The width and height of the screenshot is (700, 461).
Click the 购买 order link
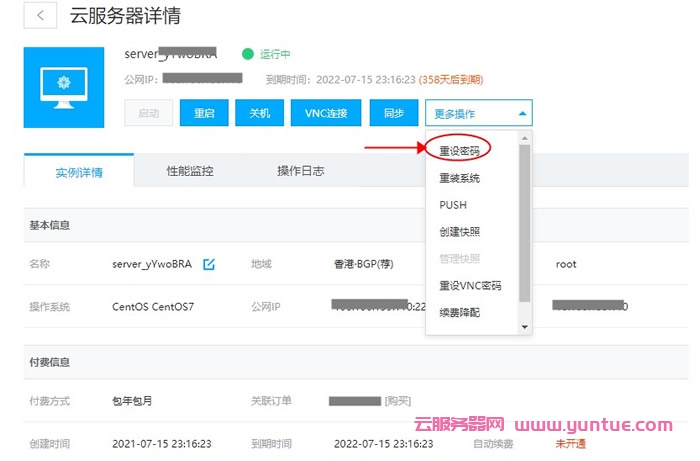pyautogui.click(x=397, y=401)
